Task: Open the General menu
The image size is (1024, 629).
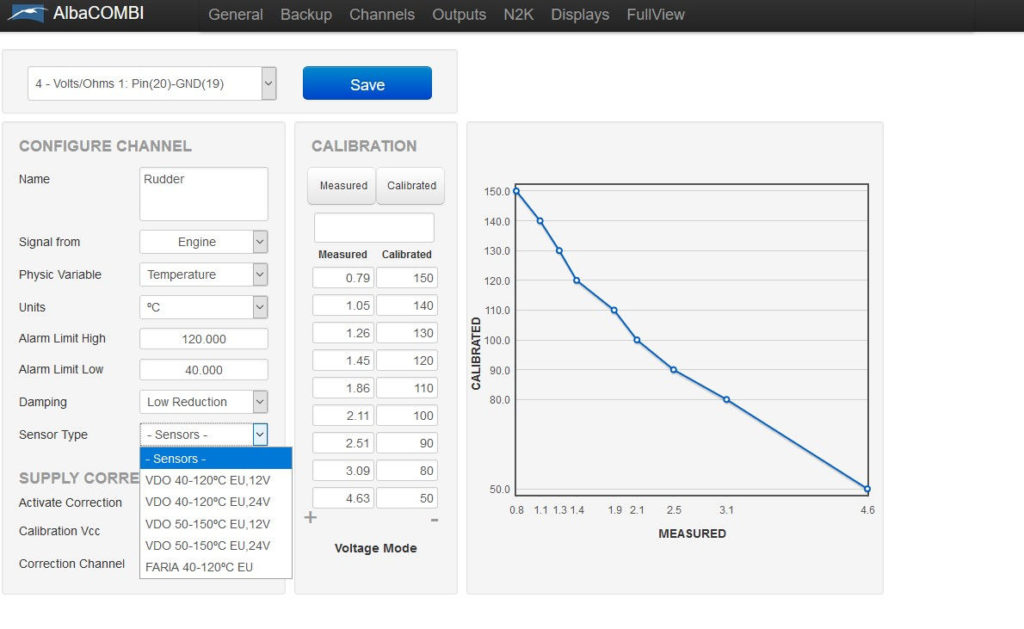Action: [235, 14]
